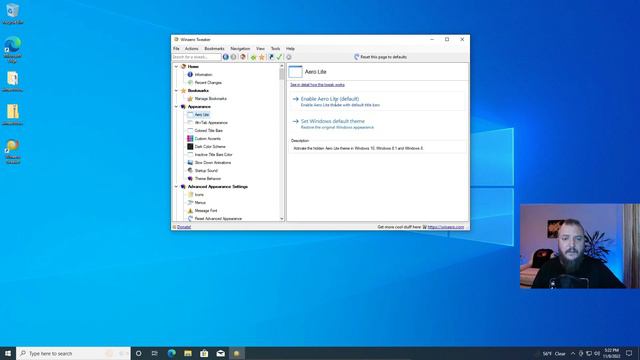Select Advanced Appearance Settings category

click(x=218, y=187)
